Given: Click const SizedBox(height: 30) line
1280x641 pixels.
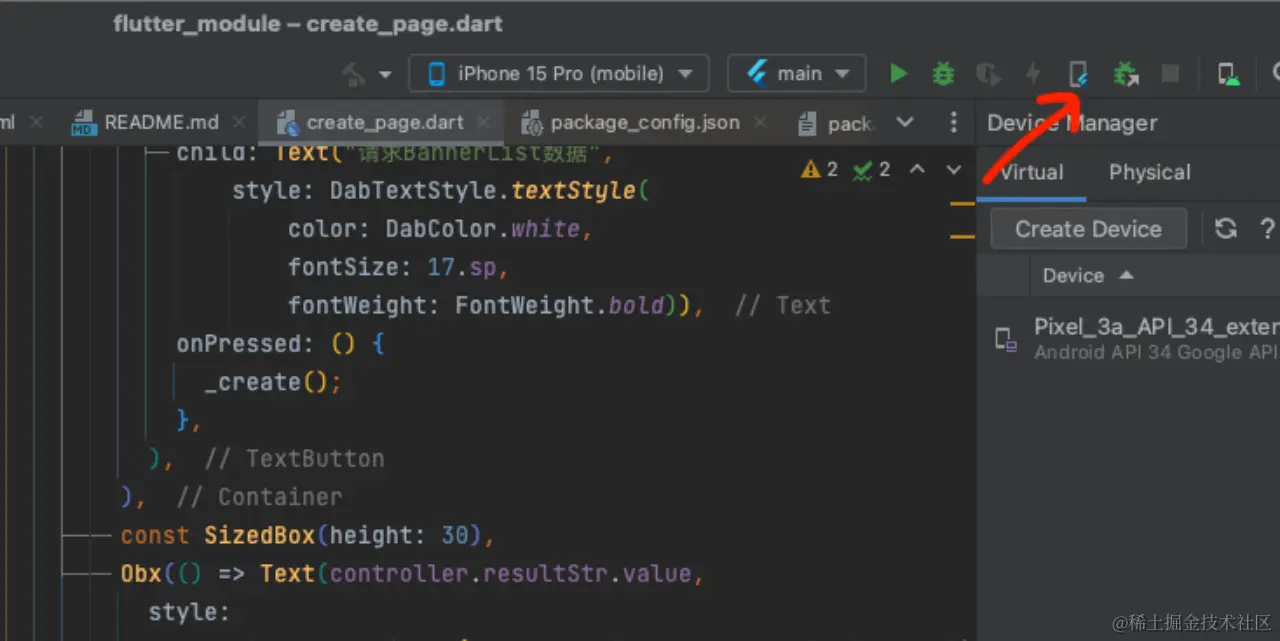Looking at the screenshot, I should point(307,535).
